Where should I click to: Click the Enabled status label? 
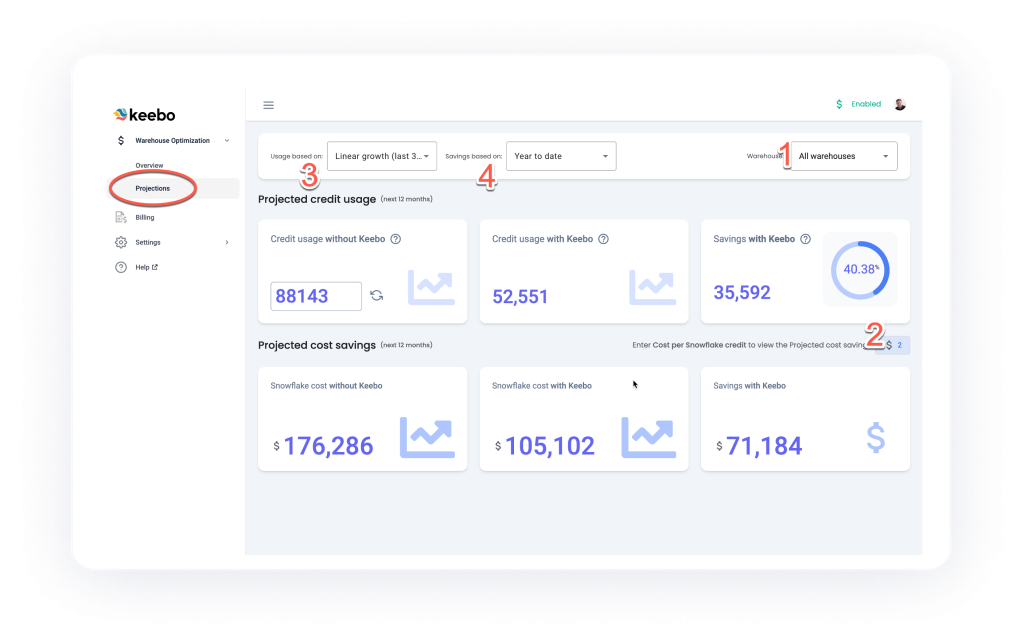point(866,104)
